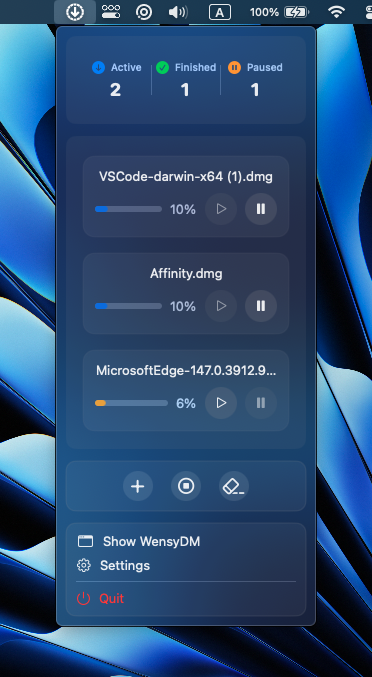Click the green Finished checkmark icon
Screen dimensions: 372x677
(162, 67)
